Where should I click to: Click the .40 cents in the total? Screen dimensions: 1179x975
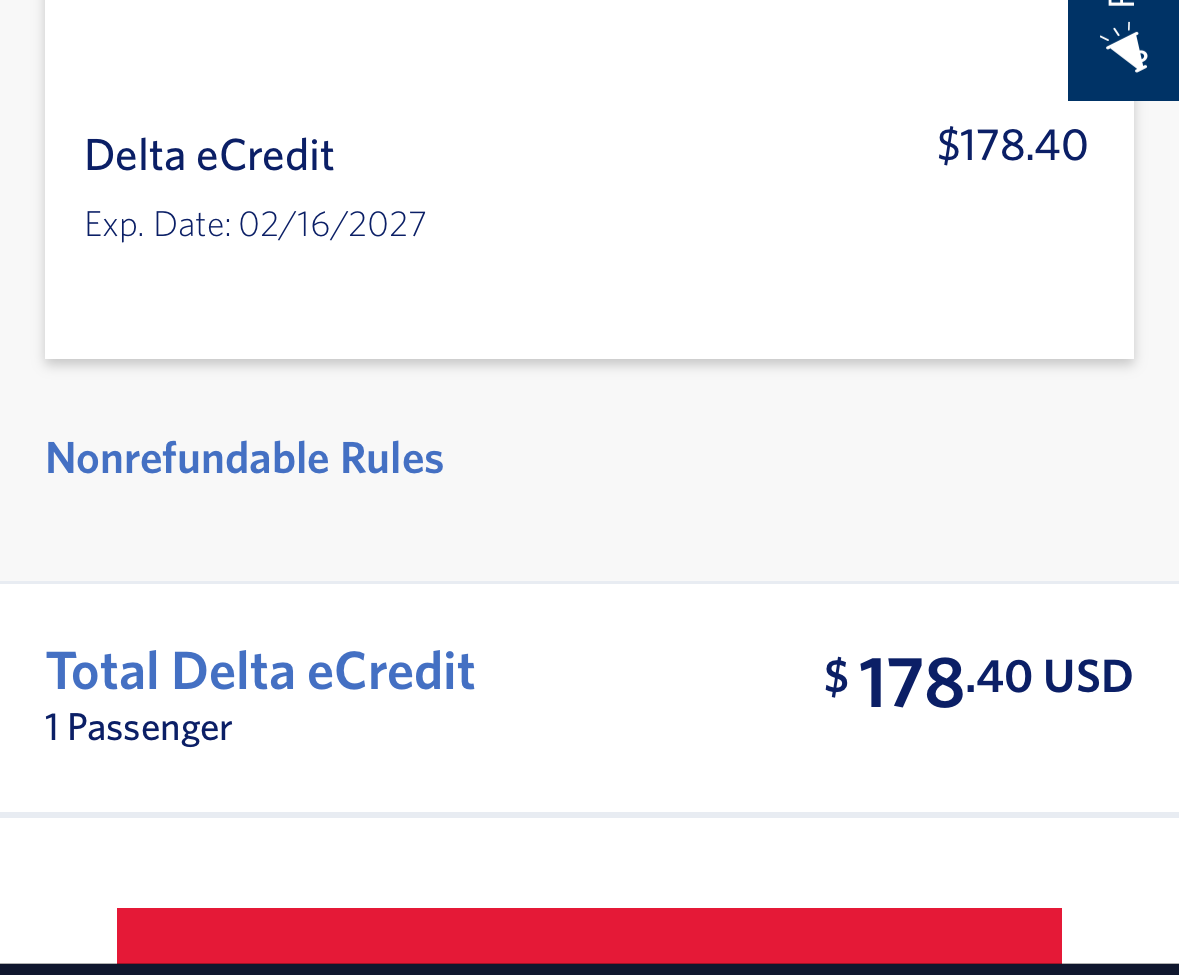pyautogui.click(x=999, y=677)
